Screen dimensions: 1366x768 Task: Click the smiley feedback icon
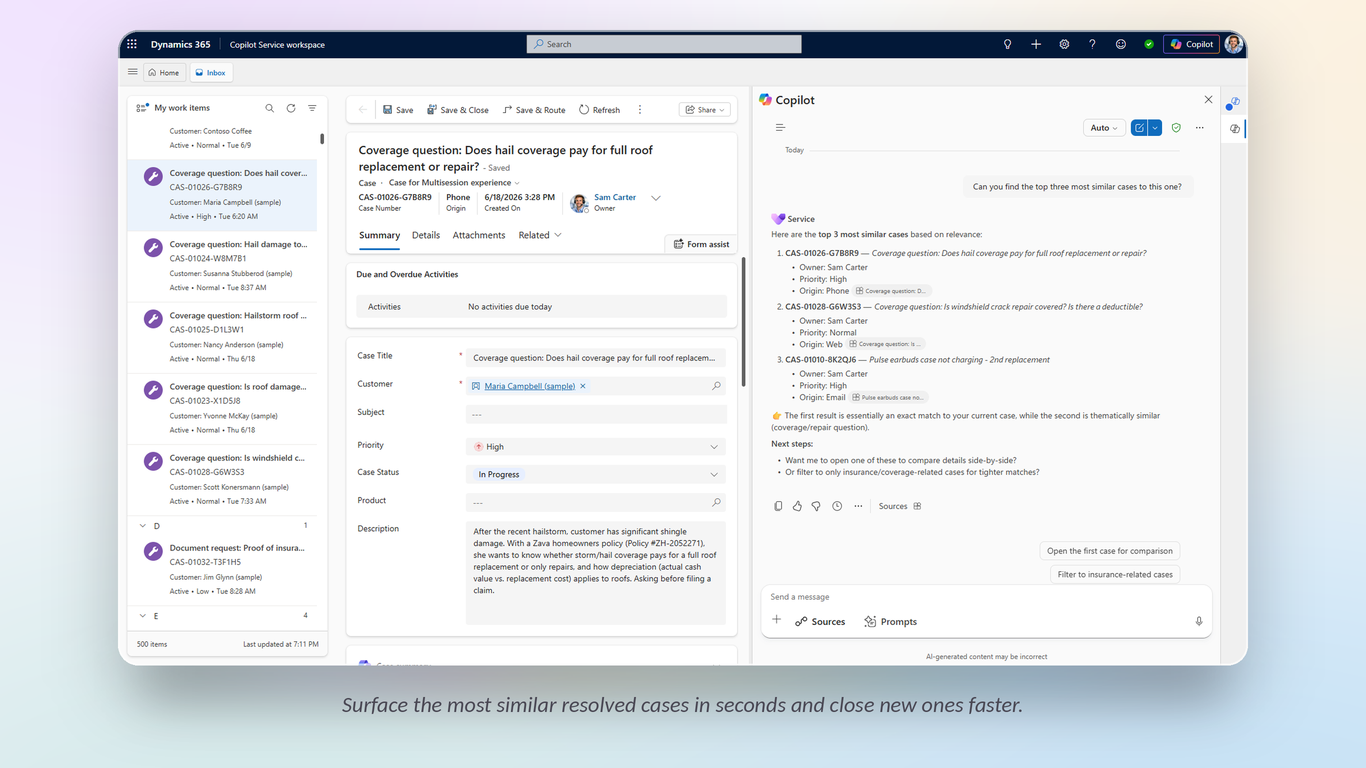(1121, 44)
